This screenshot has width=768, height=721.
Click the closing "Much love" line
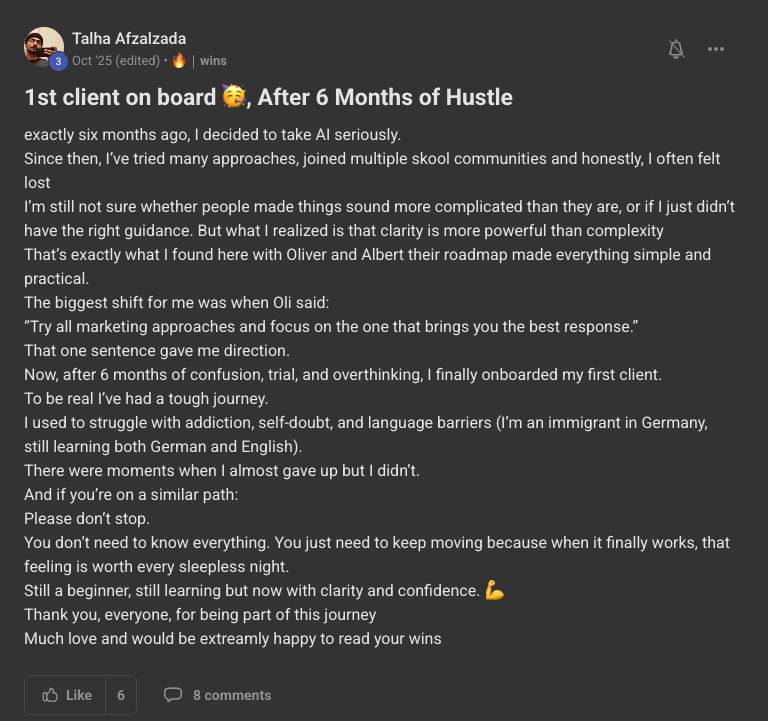coord(232,639)
